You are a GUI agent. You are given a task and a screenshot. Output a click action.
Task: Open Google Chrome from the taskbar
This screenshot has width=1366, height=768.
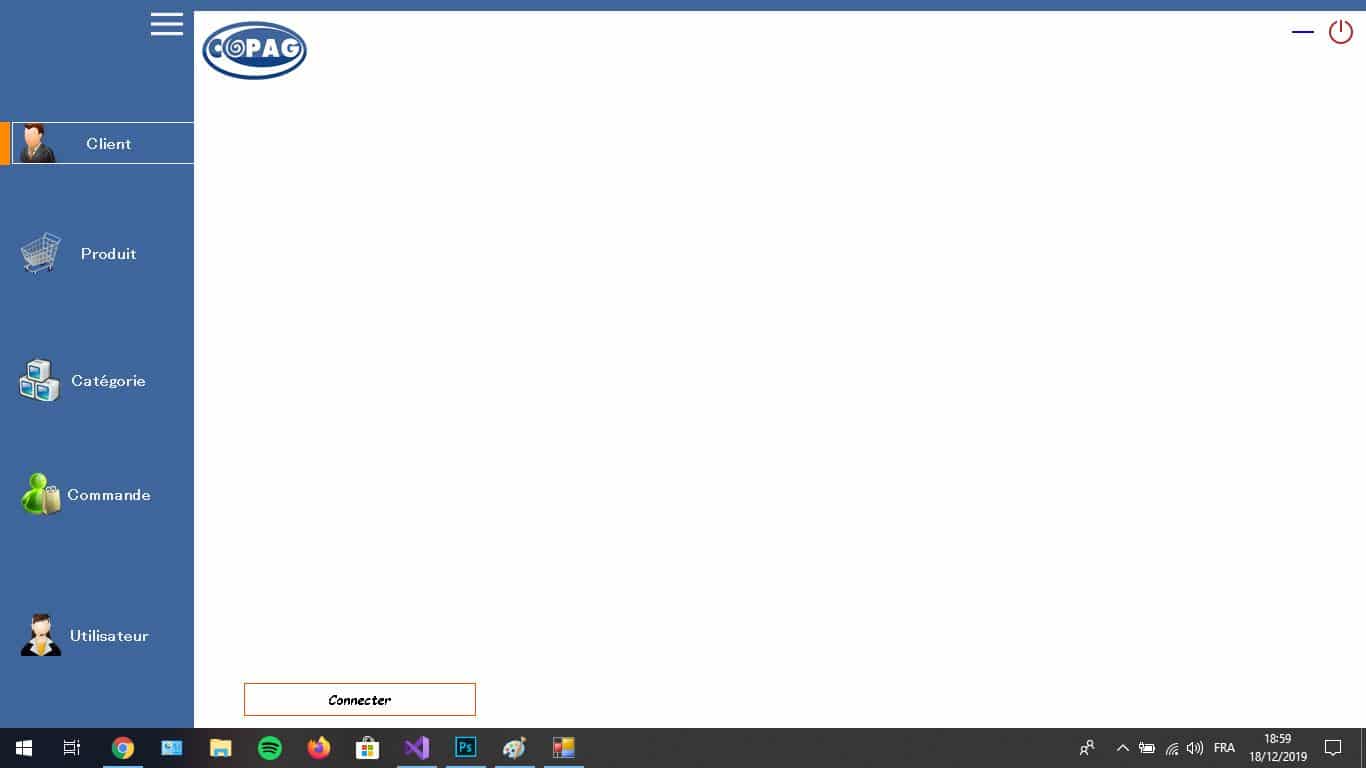coord(123,748)
